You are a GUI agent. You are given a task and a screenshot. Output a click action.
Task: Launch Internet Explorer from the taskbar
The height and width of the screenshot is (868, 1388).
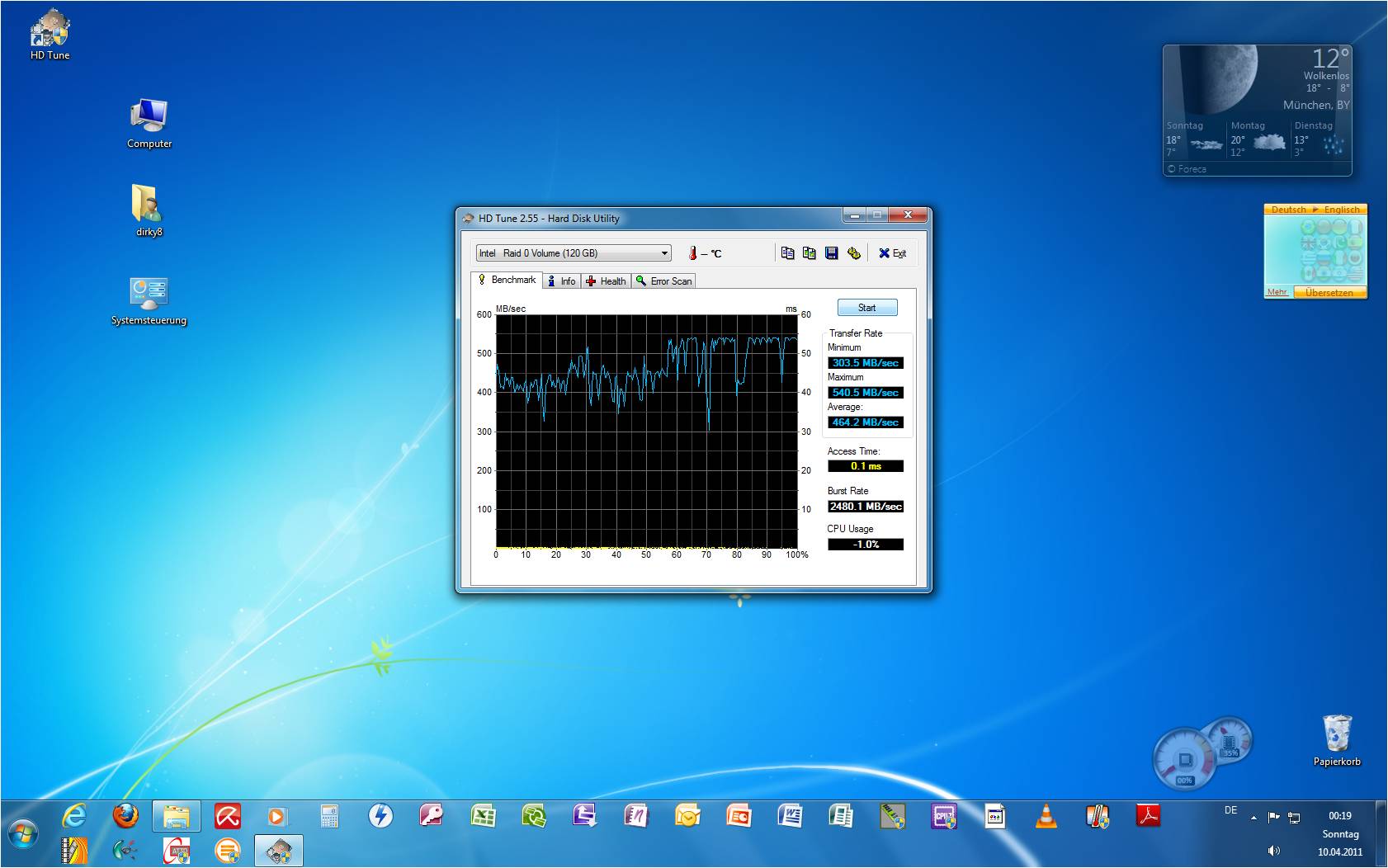[x=74, y=817]
